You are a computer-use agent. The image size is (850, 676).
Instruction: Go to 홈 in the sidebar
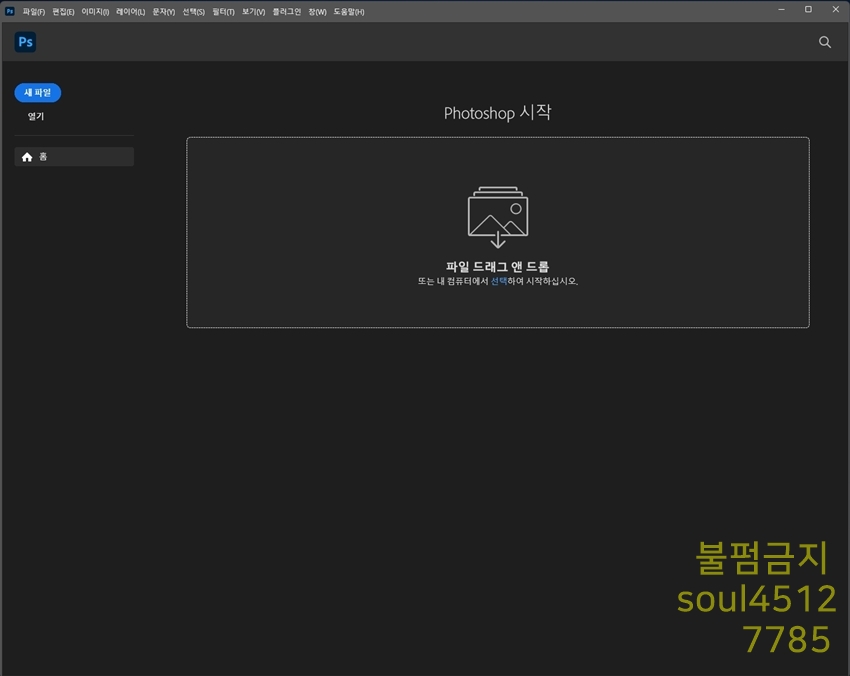[x=74, y=157]
